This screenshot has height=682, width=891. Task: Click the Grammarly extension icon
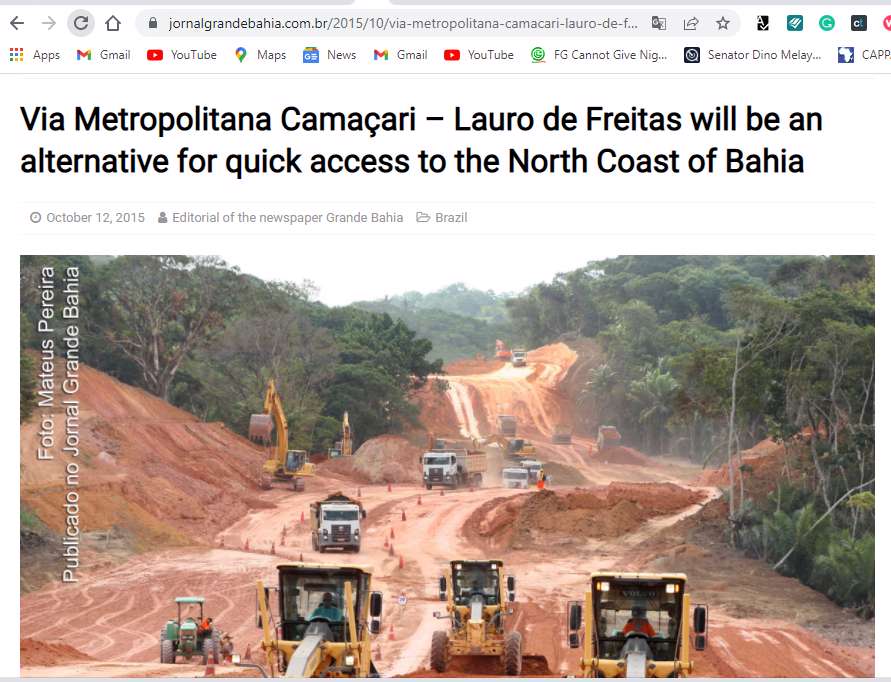(827, 23)
